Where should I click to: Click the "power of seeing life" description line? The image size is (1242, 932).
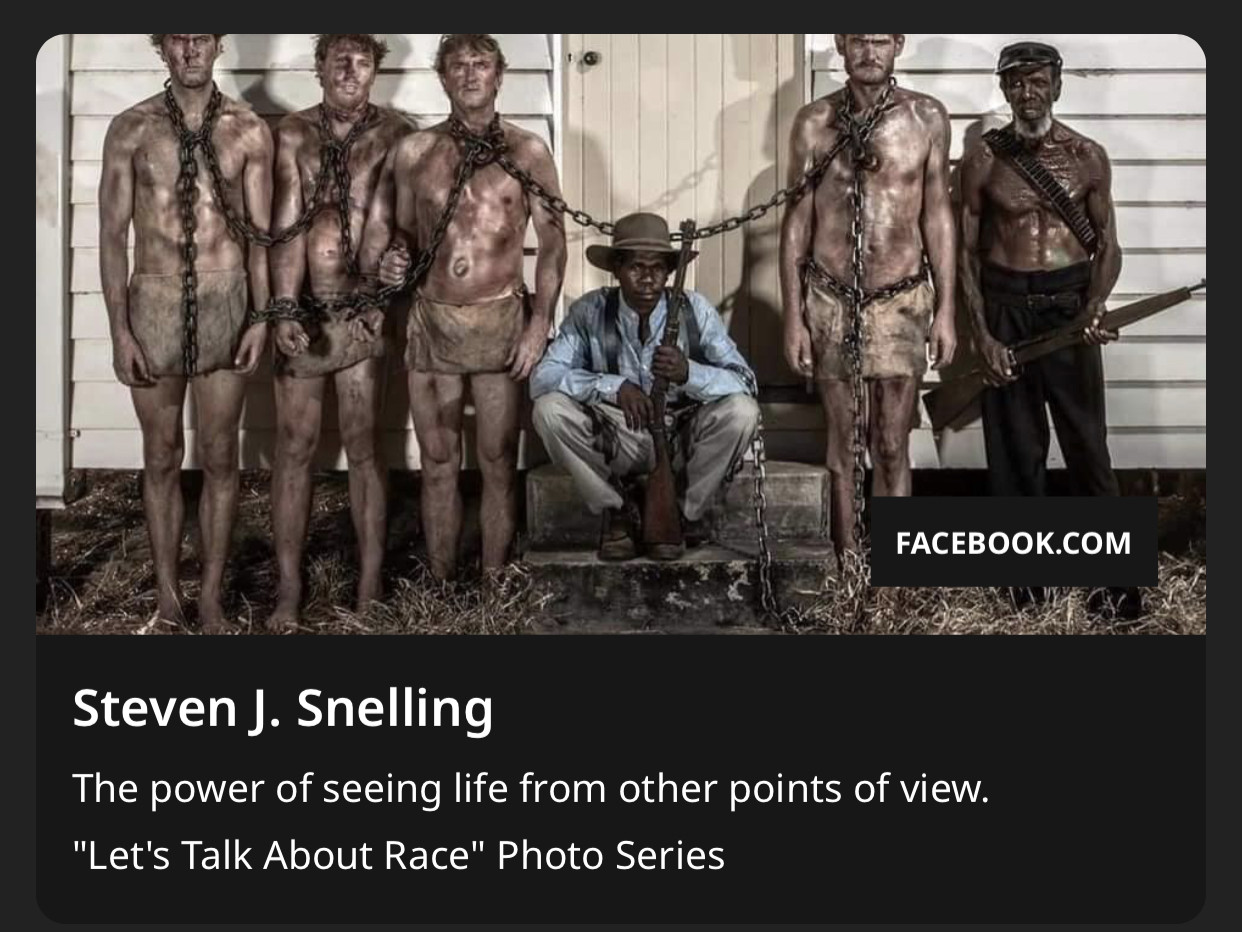(531, 789)
